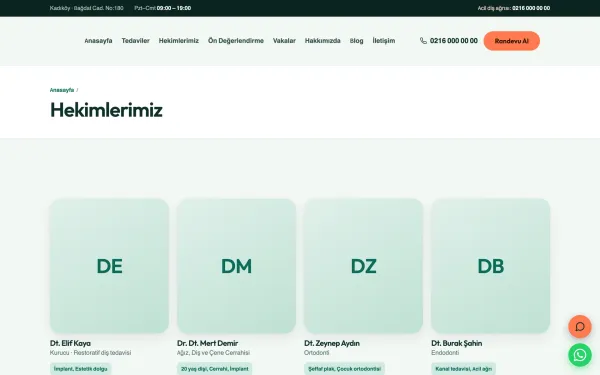The width and height of the screenshot is (600, 375).
Task: Click Anasayfa breadcrumb link
Action: coord(62,90)
